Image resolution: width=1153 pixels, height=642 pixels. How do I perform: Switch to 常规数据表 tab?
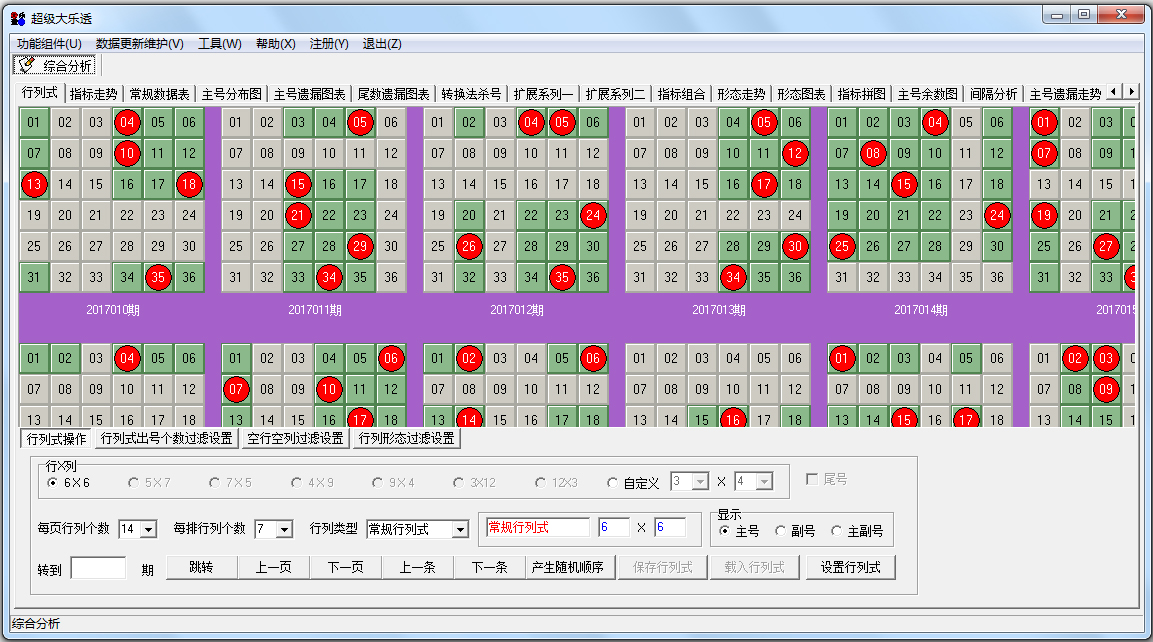click(x=159, y=94)
